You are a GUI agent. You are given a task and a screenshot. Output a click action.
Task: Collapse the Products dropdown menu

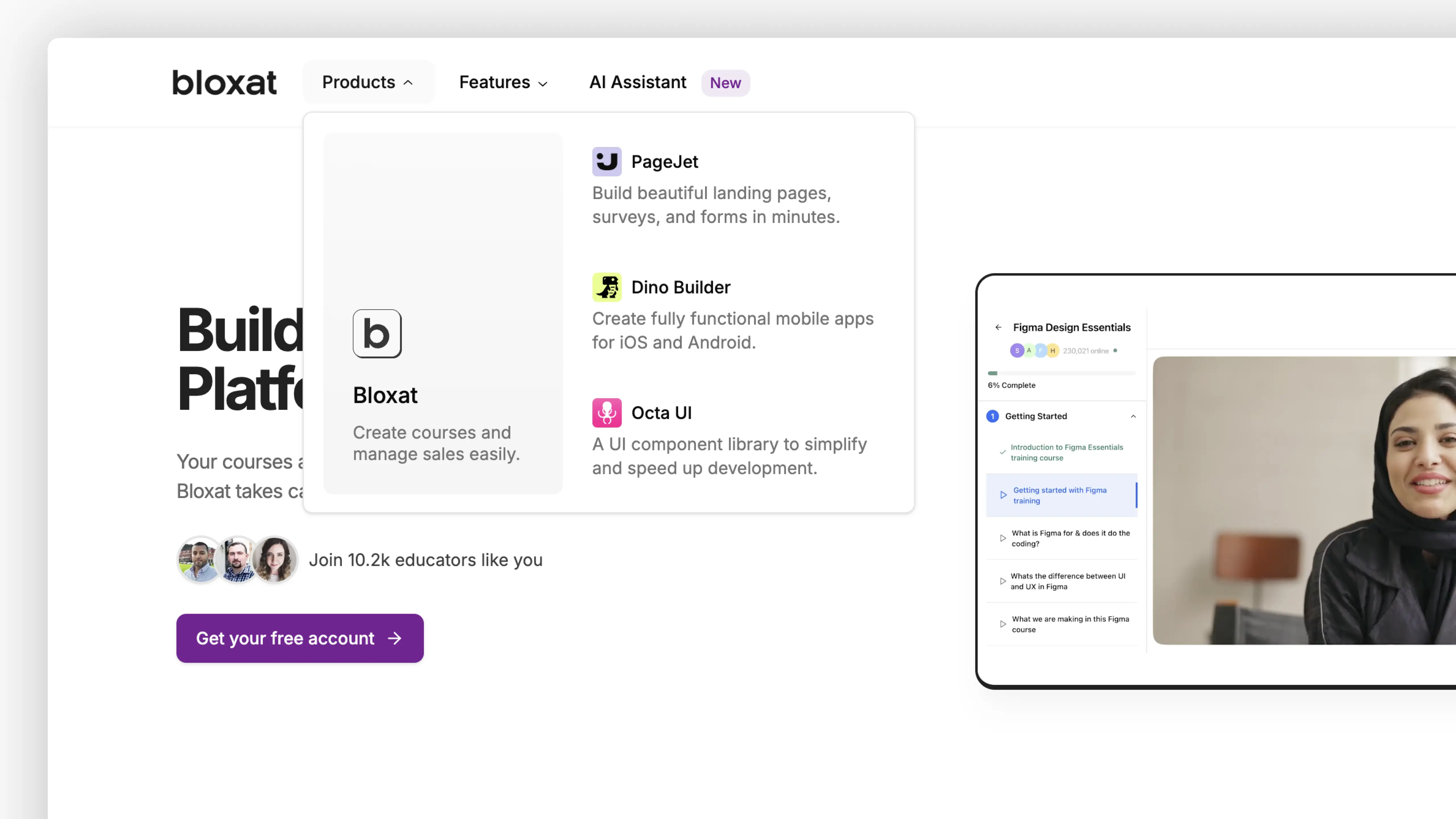tap(368, 82)
